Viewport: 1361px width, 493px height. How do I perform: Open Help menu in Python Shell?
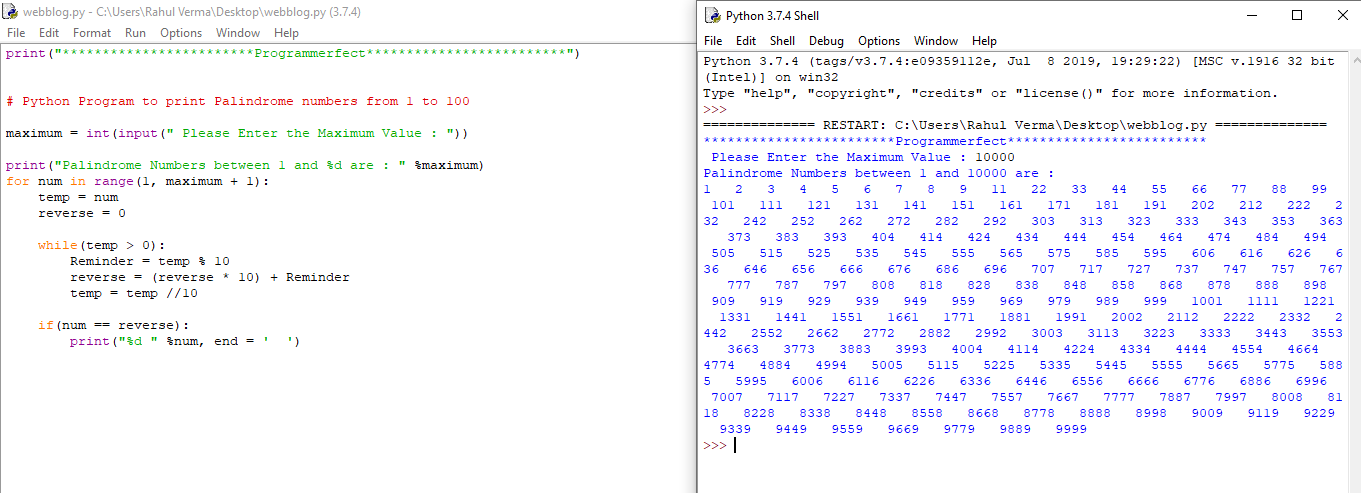point(985,41)
